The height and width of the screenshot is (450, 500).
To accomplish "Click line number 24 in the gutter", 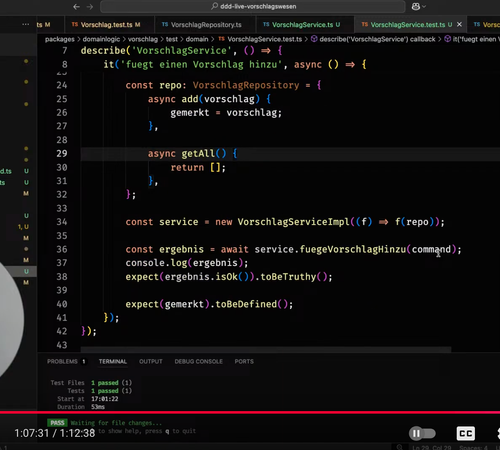I will [62, 85].
